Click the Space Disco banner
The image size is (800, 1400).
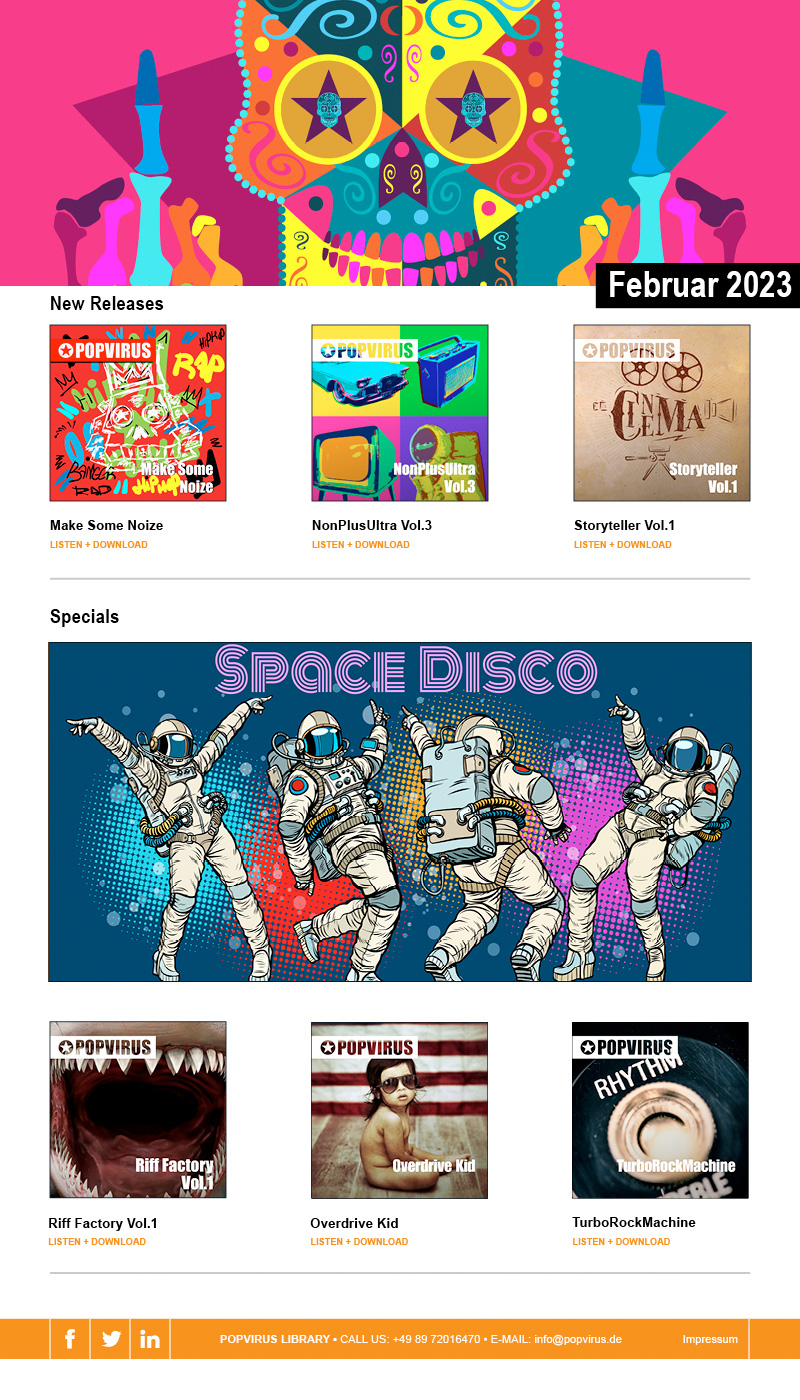(400, 812)
